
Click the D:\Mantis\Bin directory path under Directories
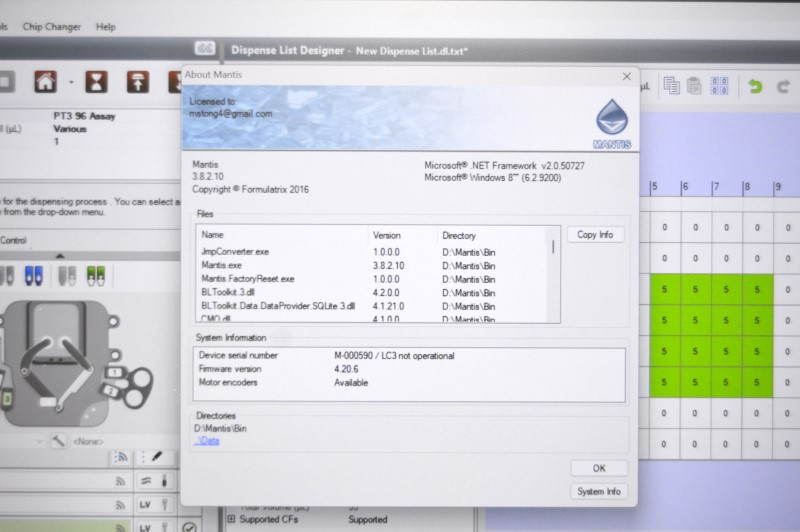pos(220,428)
